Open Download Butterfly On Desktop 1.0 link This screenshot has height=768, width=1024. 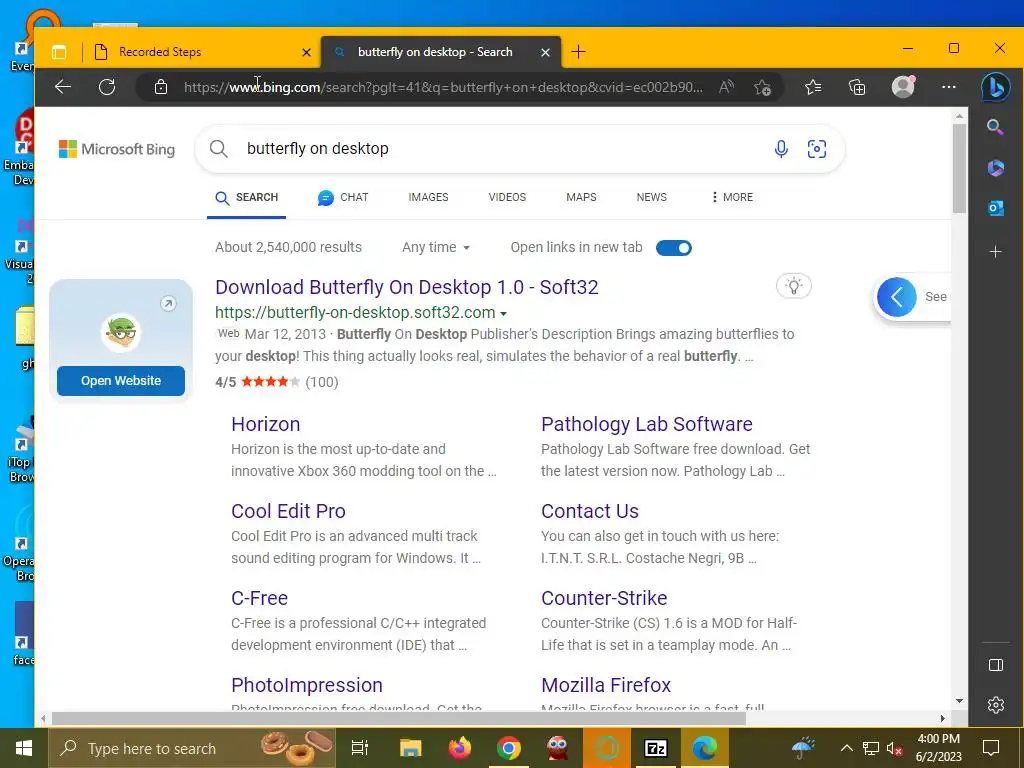pos(406,287)
